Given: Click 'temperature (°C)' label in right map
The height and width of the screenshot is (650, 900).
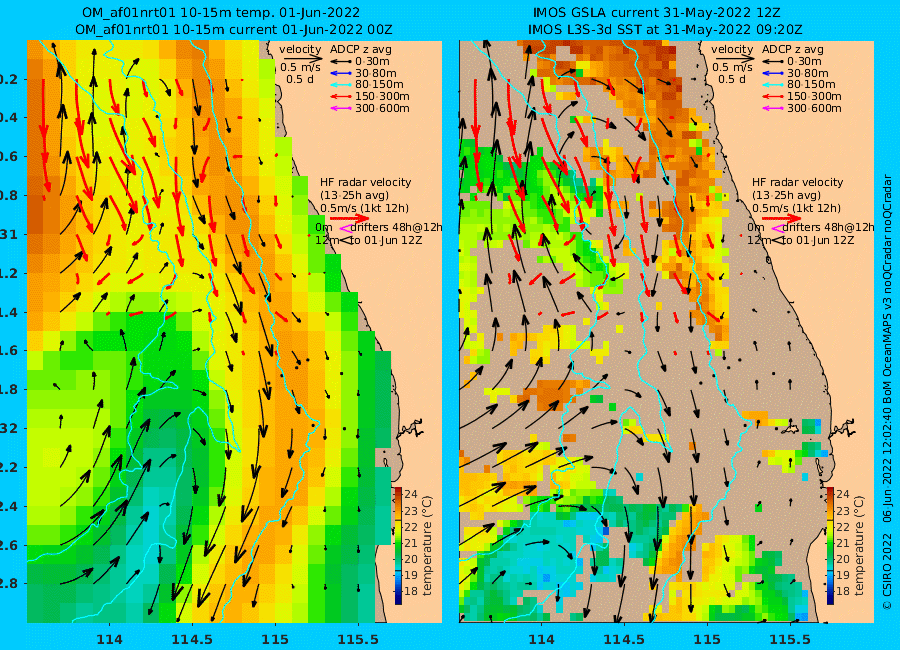Looking at the screenshot, I should click(859, 545).
